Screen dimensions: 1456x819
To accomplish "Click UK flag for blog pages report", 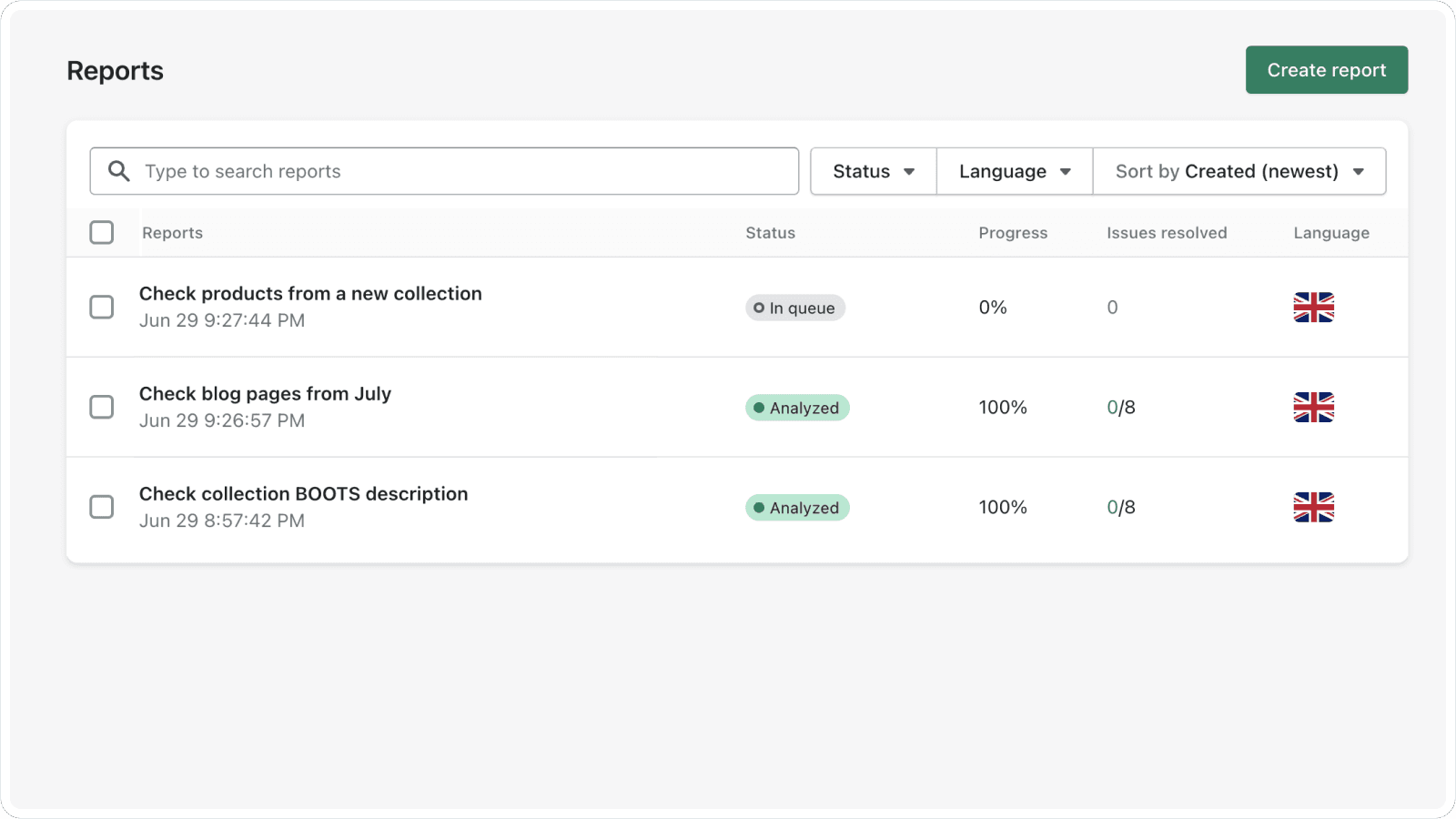I will point(1313,408).
